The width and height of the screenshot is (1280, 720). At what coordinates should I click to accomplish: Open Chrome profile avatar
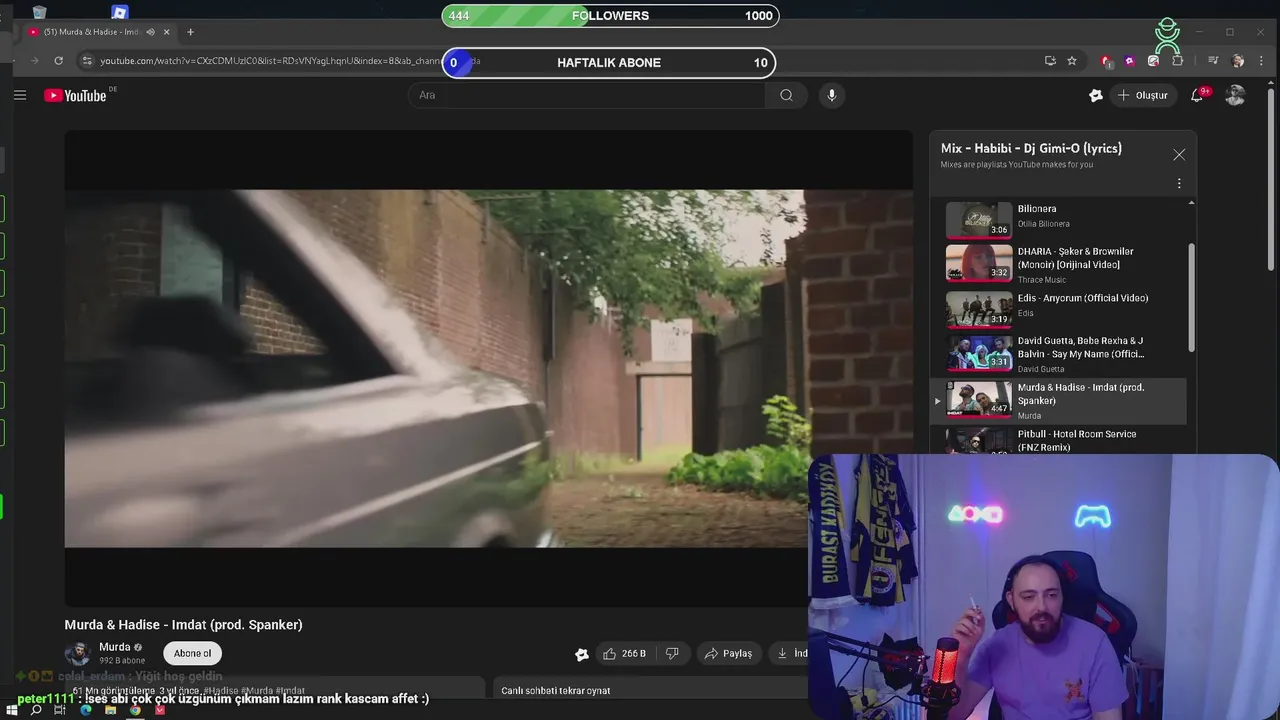click(1238, 61)
